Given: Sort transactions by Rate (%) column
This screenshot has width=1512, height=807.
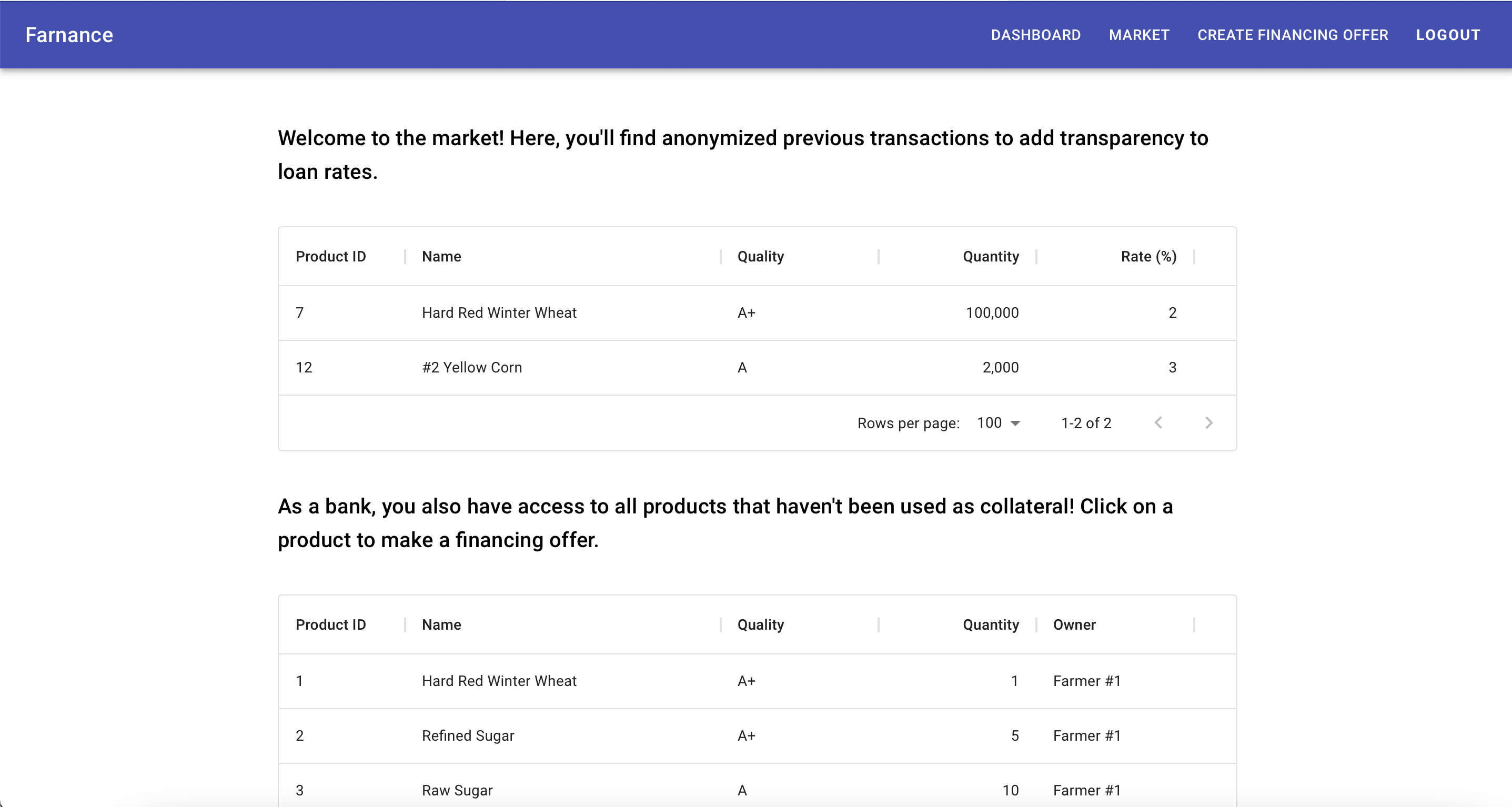Looking at the screenshot, I should [x=1148, y=257].
